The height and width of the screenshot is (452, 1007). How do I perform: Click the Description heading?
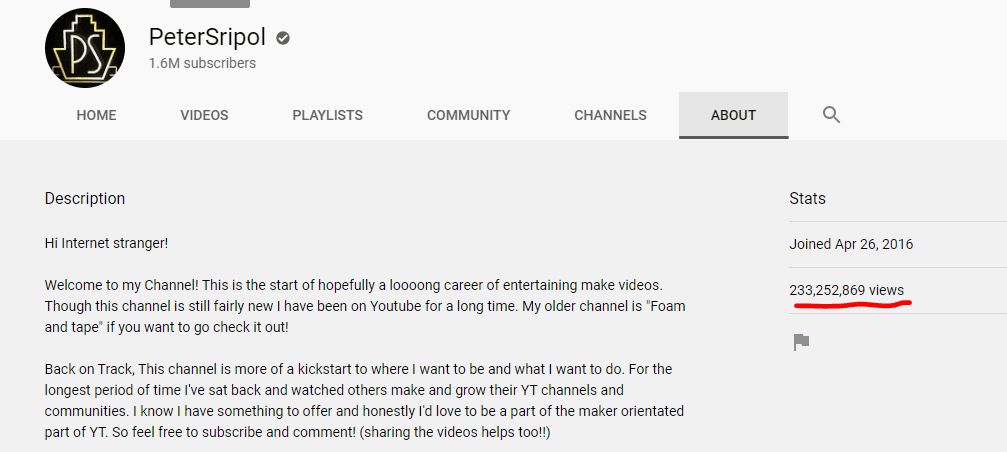click(85, 198)
